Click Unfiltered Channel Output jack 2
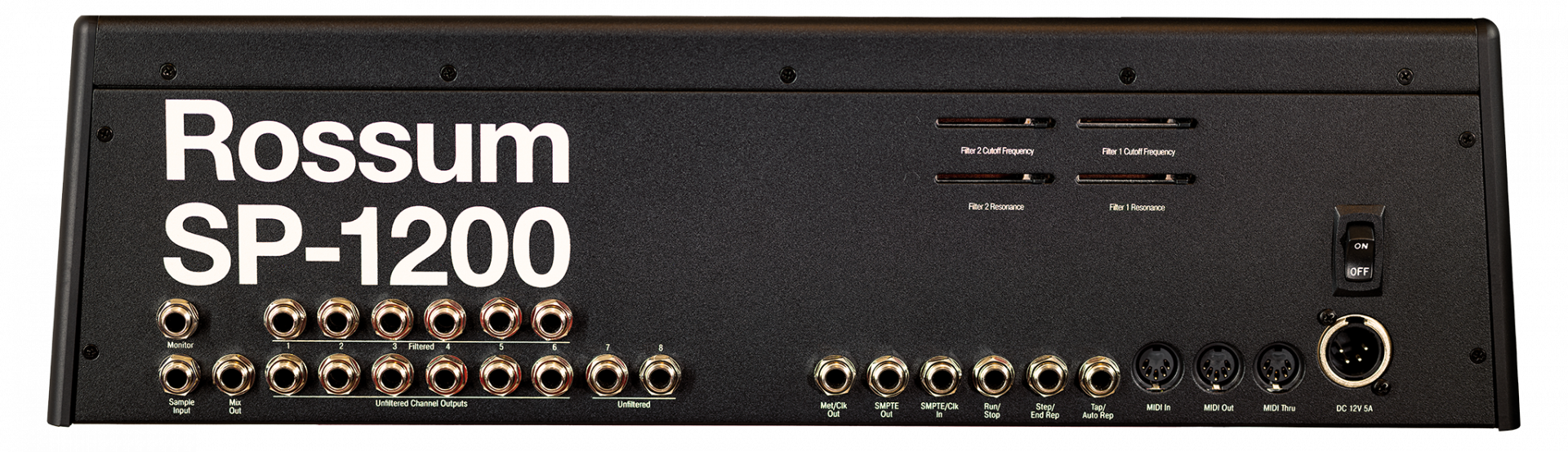1568x452 pixels. (x=338, y=375)
